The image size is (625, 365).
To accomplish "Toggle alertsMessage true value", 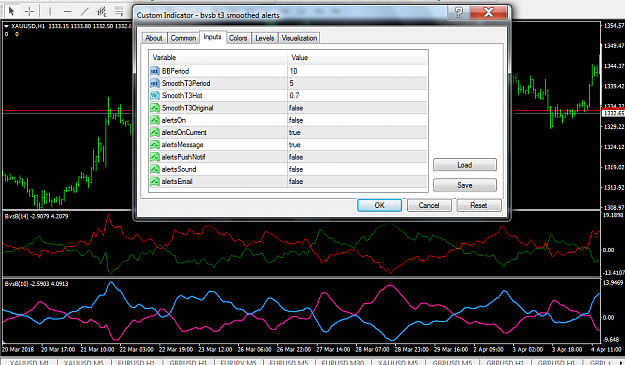I will click(357, 145).
